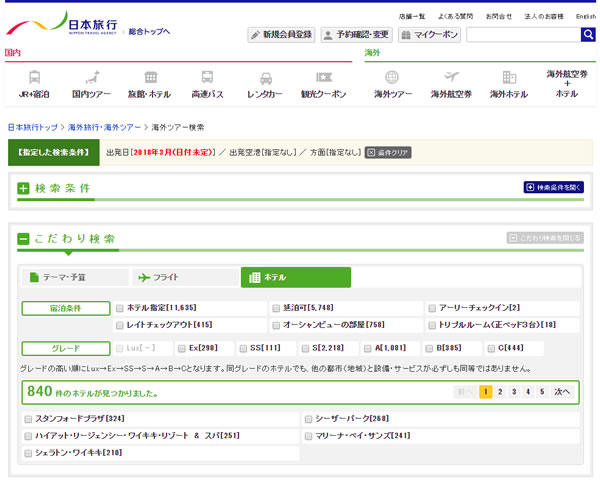Image resolution: width=600 pixels, height=481 pixels.
Task: Go to 次へ next results page
Action: click(x=561, y=392)
